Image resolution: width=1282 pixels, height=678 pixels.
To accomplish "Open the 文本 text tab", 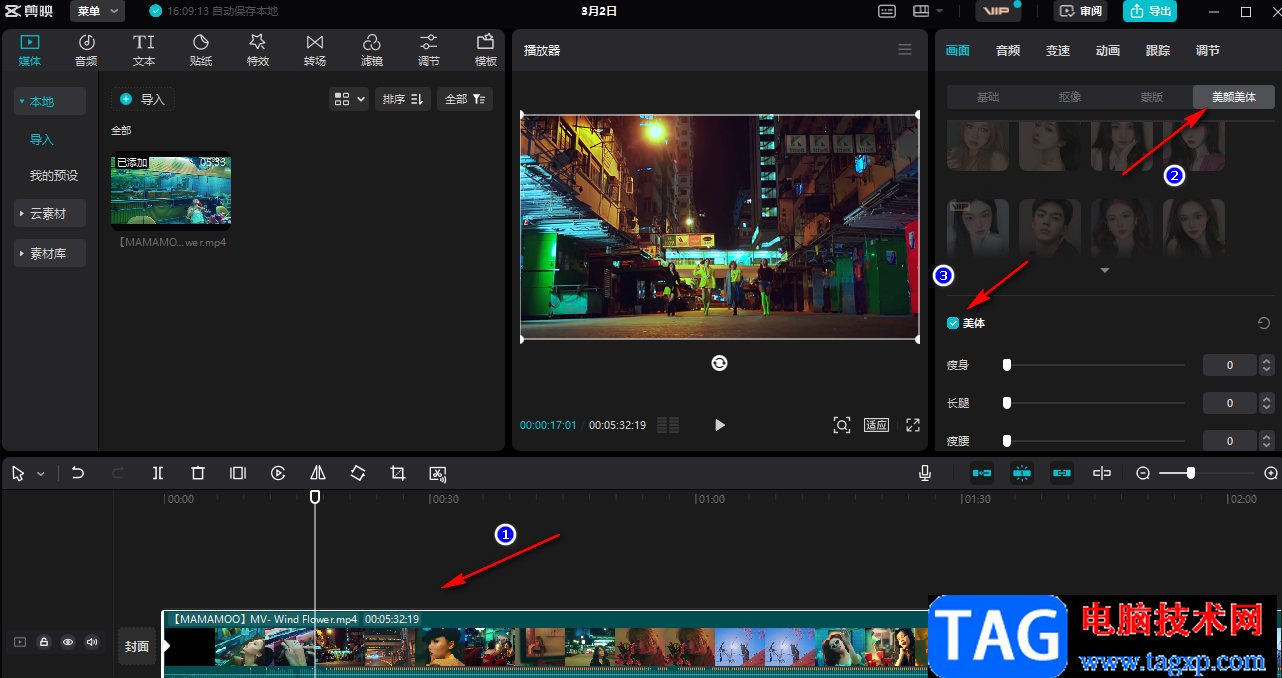I will coord(144,50).
